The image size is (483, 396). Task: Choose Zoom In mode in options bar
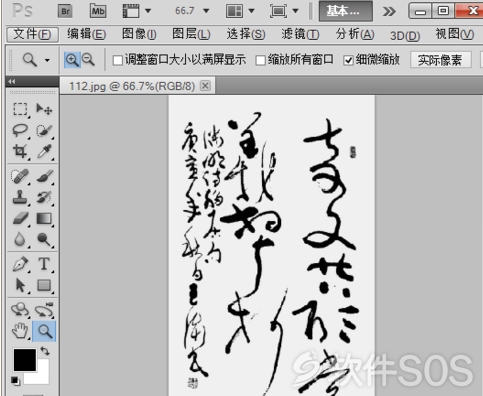pyautogui.click(x=72, y=60)
